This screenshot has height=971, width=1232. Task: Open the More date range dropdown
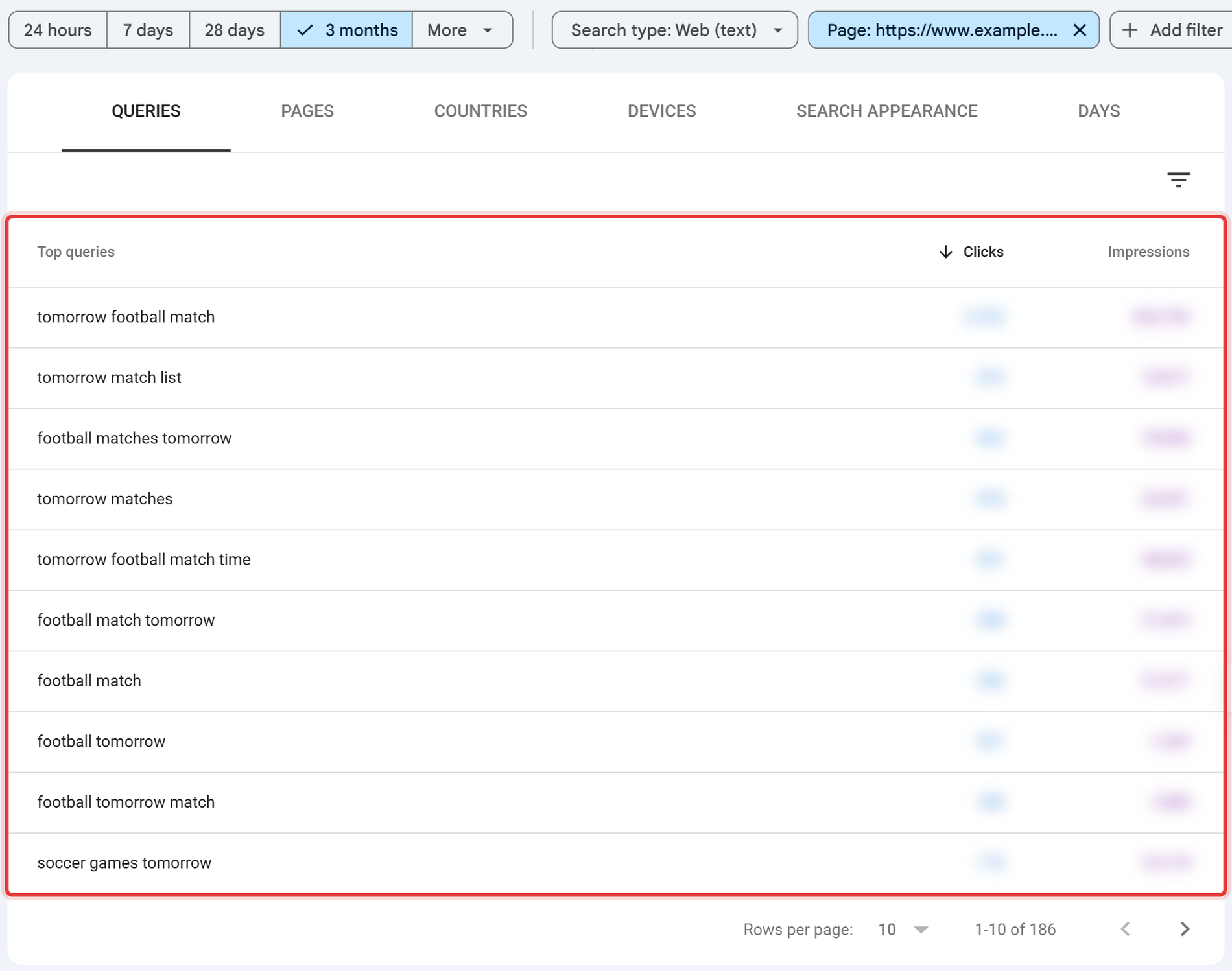coord(462,30)
